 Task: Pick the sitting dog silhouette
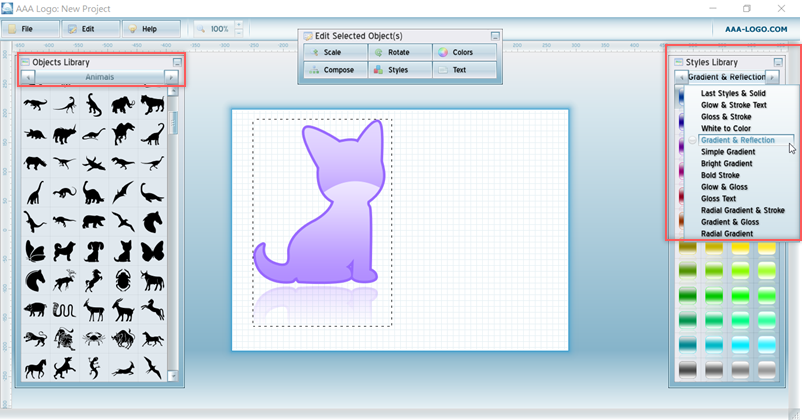point(94,251)
